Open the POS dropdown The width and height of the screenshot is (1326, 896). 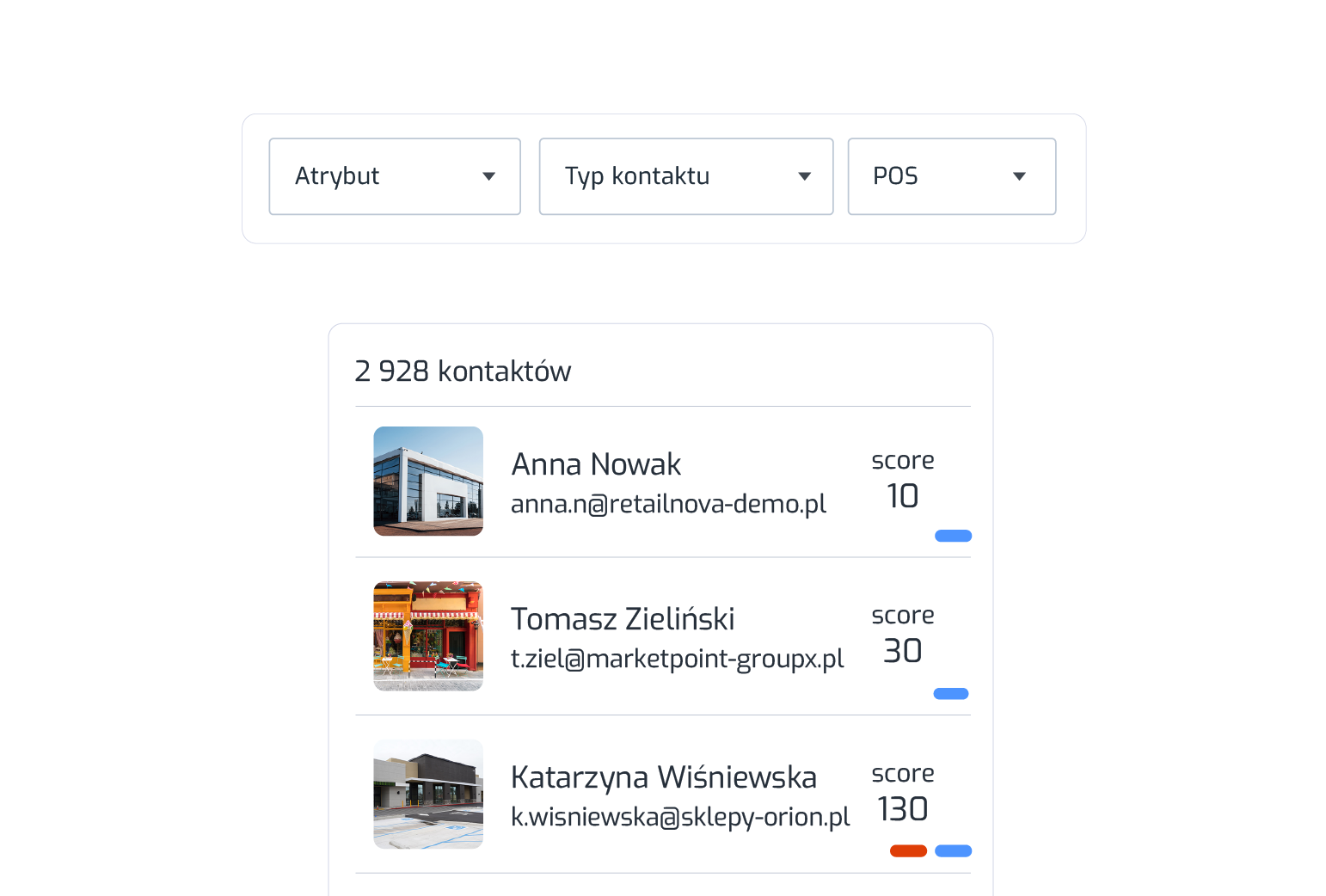click(x=952, y=176)
